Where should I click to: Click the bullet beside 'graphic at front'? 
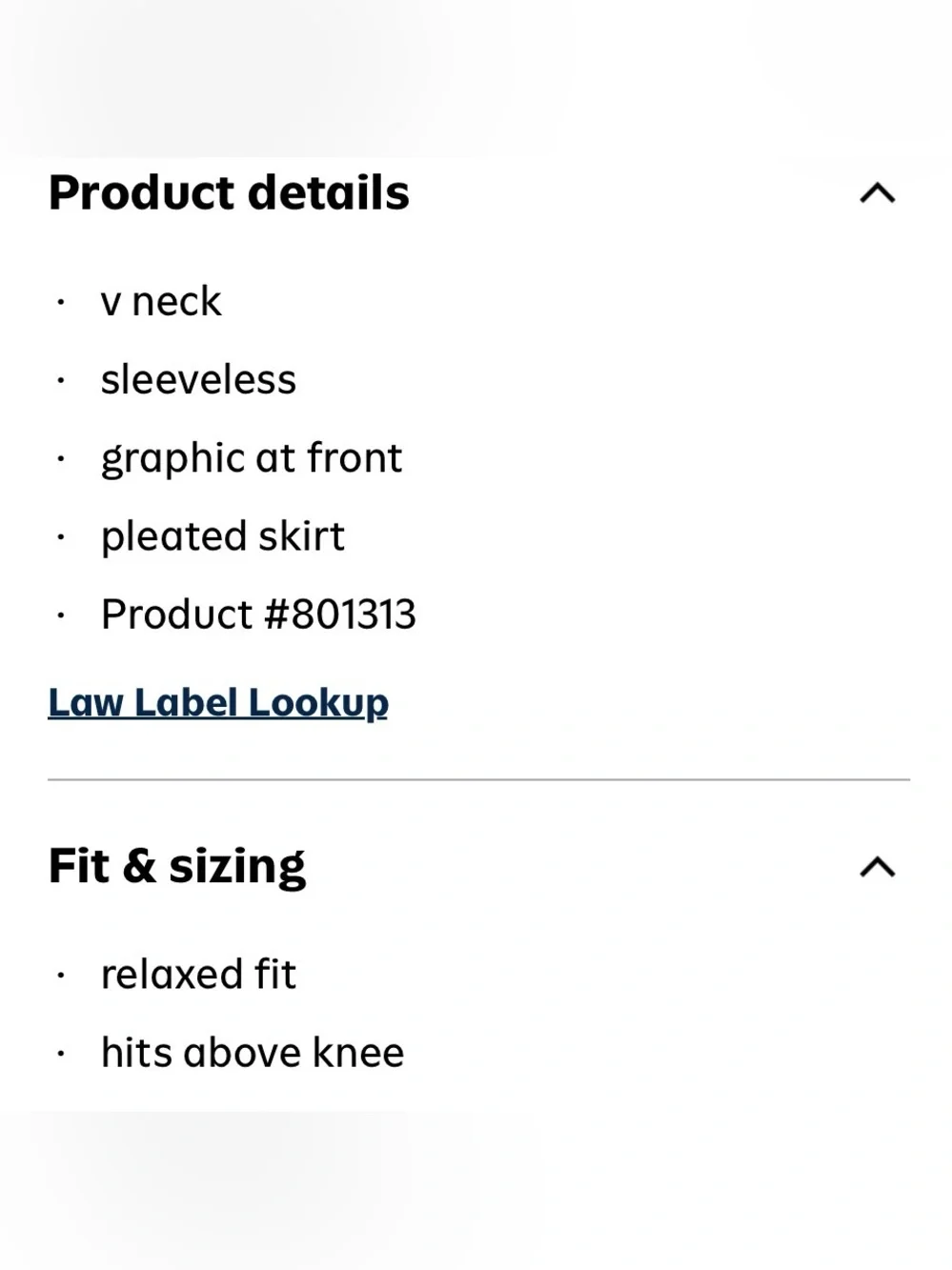pyautogui.click(x=60, y=459)
